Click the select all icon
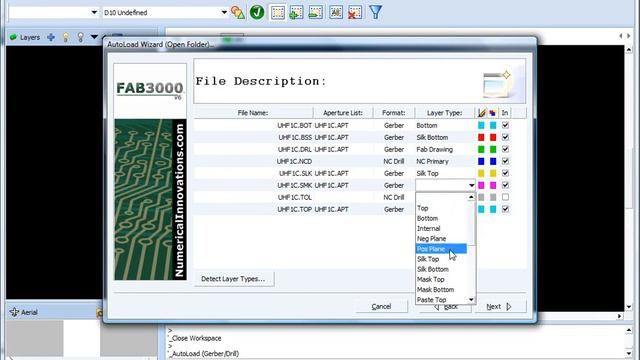This screenshot has width=640, height=360. pos(336,12)
